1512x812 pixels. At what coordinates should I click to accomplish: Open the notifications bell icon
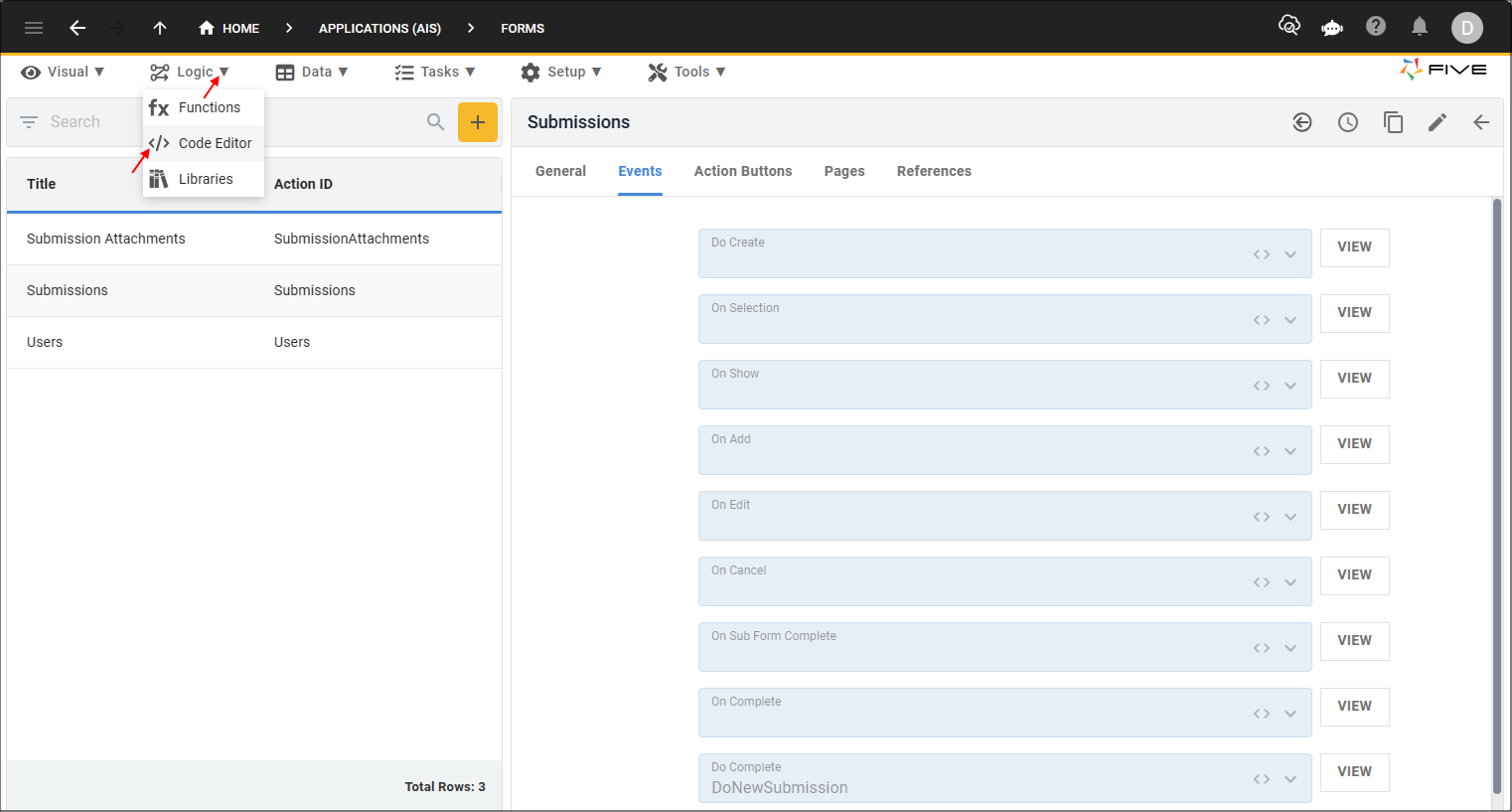point(1420,27)
